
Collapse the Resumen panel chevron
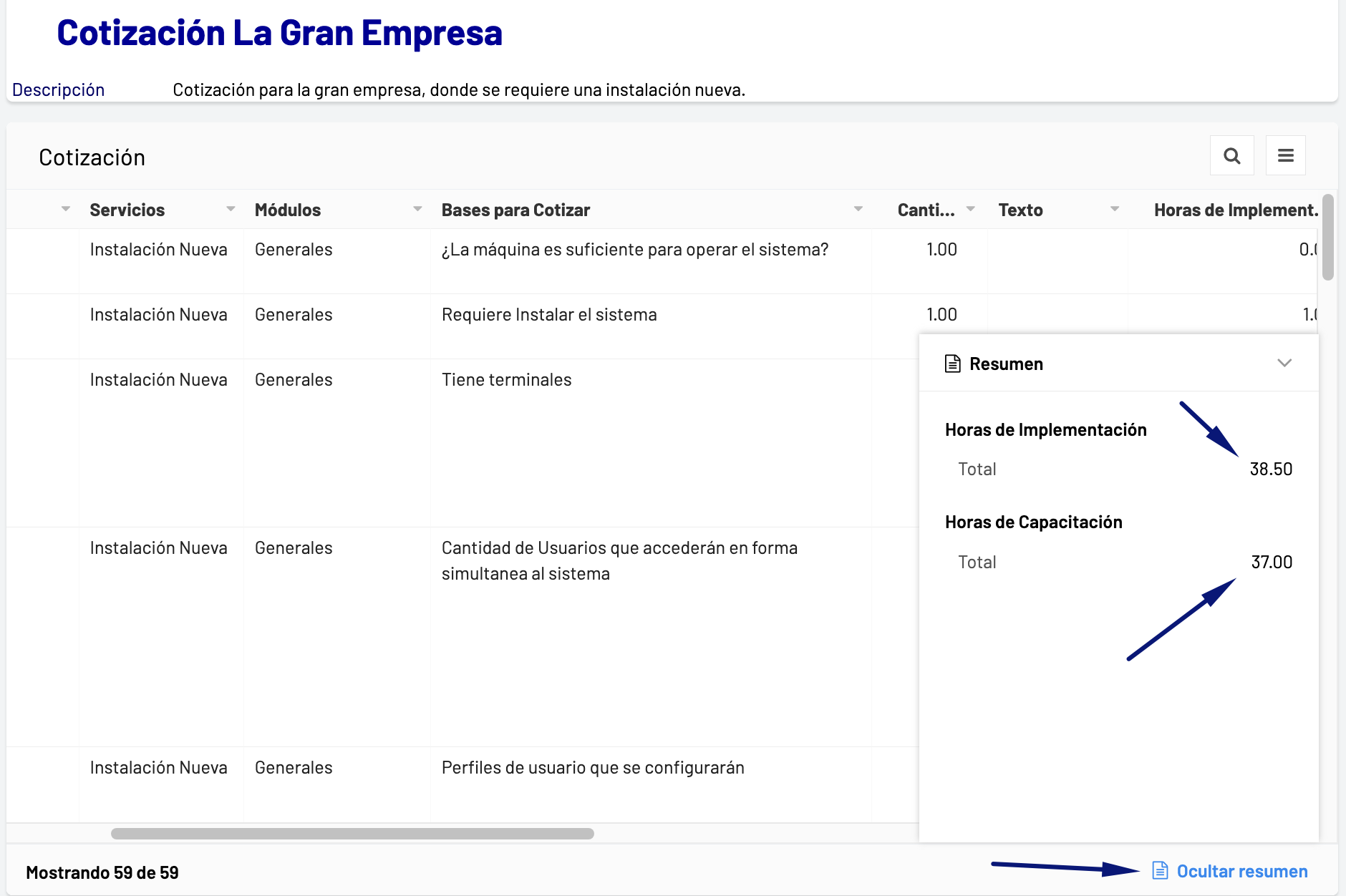pos(1284,363)
